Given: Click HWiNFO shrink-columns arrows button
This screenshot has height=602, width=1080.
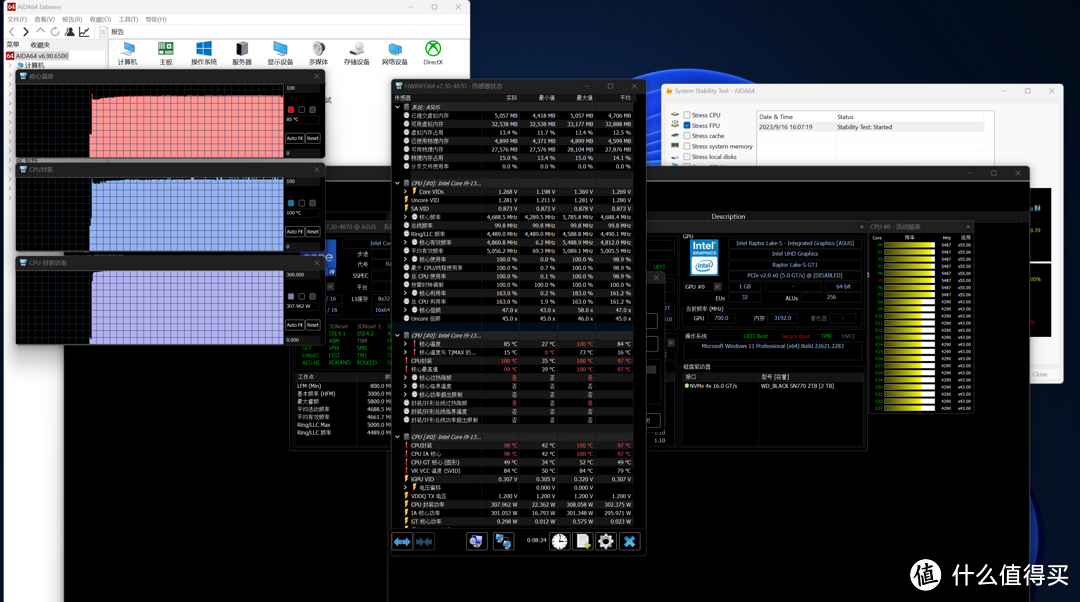Looking at the screenshot, I should (424, 542).
